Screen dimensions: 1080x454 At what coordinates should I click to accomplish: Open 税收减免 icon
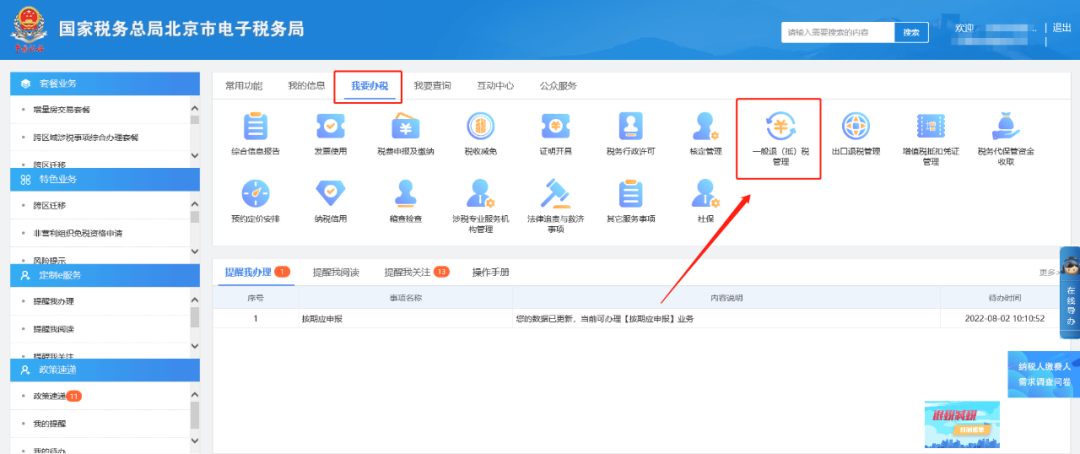click(481, 127)
